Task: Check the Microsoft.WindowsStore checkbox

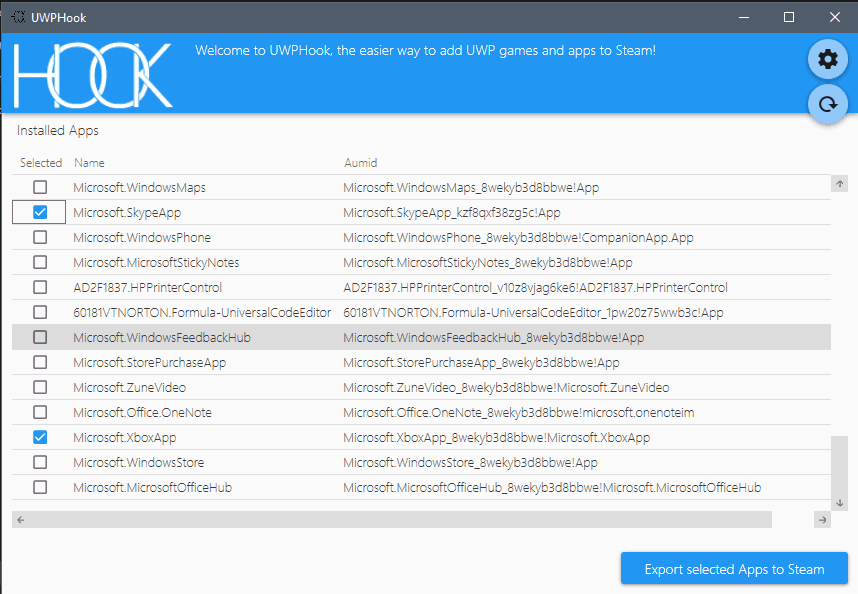Action: [x=40, y=462]
